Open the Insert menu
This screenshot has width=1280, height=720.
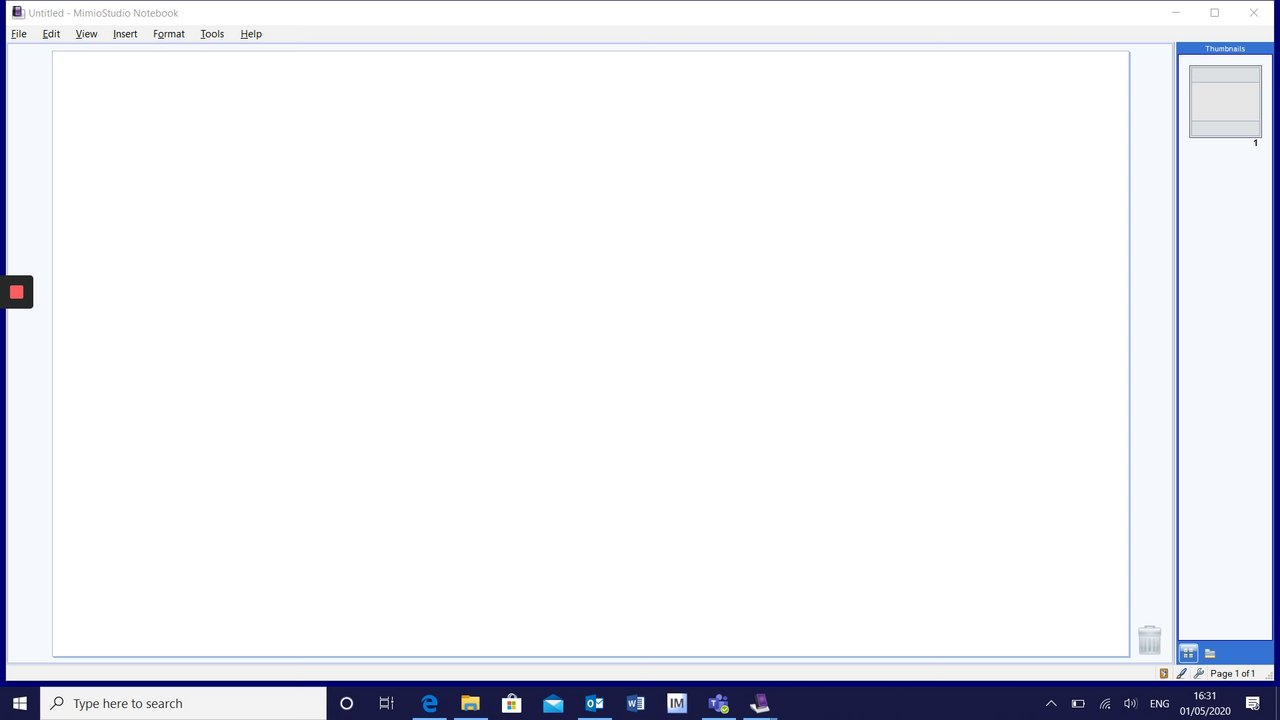[125, 34]
